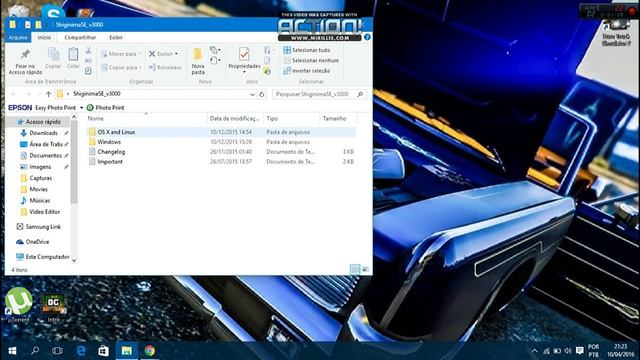Pin folder to Acesso rápido
Viewport: 640px width, 360px height.
tap(25, 62)
